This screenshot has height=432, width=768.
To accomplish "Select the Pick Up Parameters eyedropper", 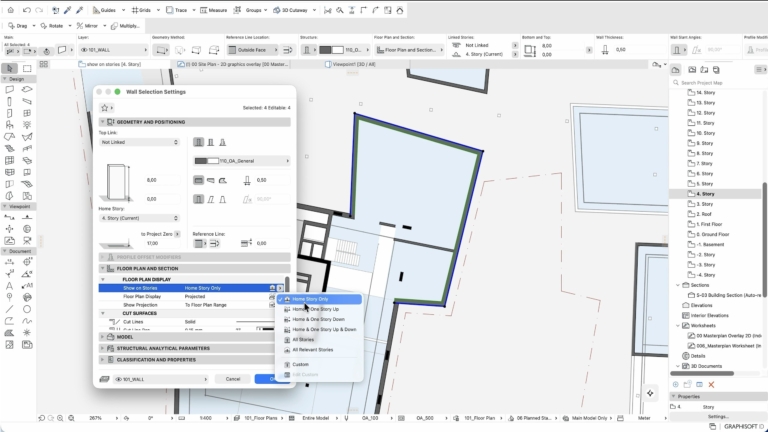I will pos(68,10).
